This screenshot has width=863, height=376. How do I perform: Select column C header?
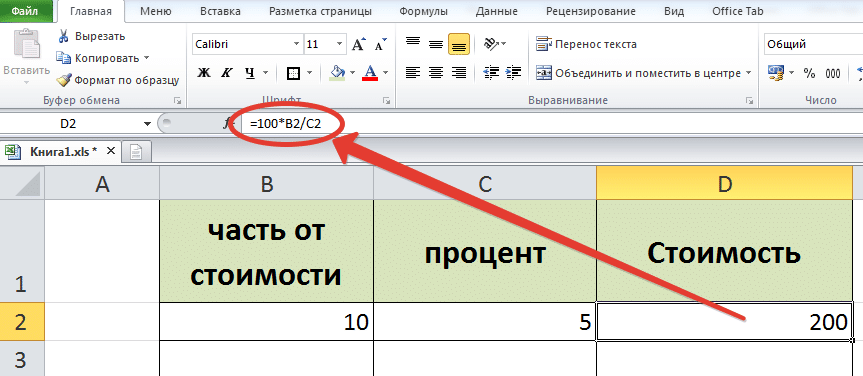click(484, 184)
